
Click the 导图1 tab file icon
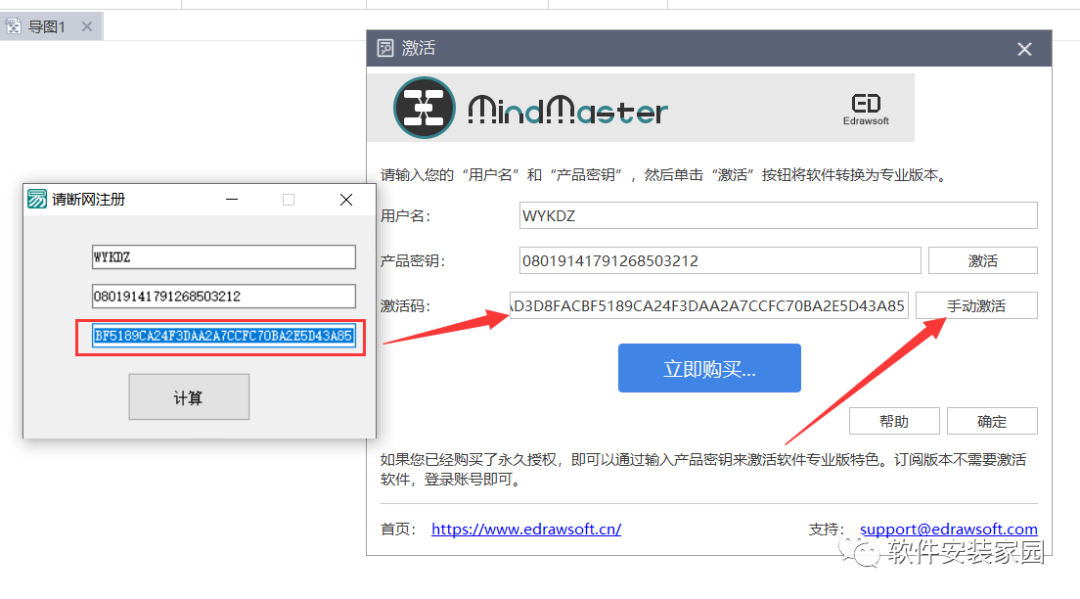coord(13,27)
